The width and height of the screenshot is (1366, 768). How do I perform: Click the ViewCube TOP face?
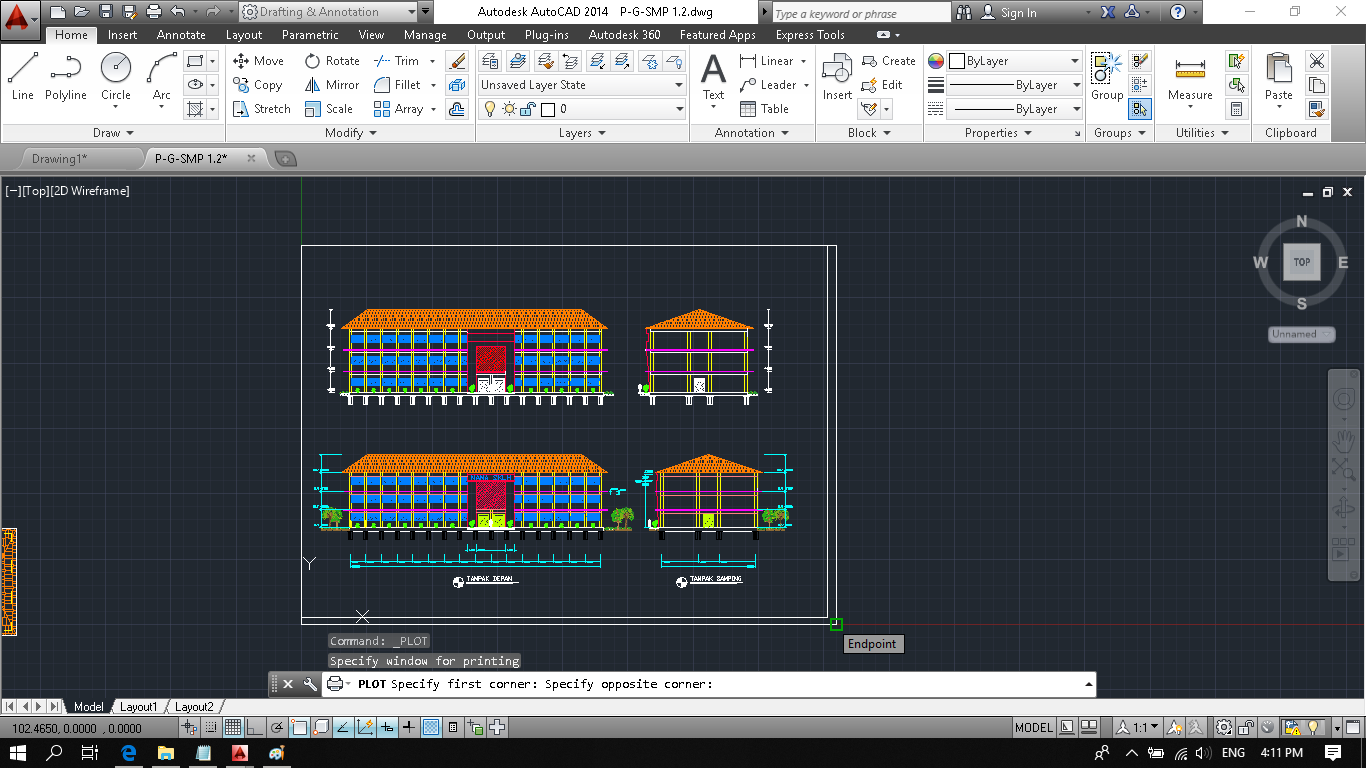[x=1301, y=262]
